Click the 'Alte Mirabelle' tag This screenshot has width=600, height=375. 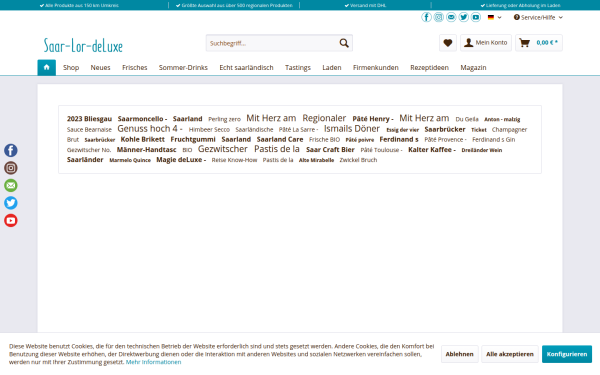tap(316, 160)
